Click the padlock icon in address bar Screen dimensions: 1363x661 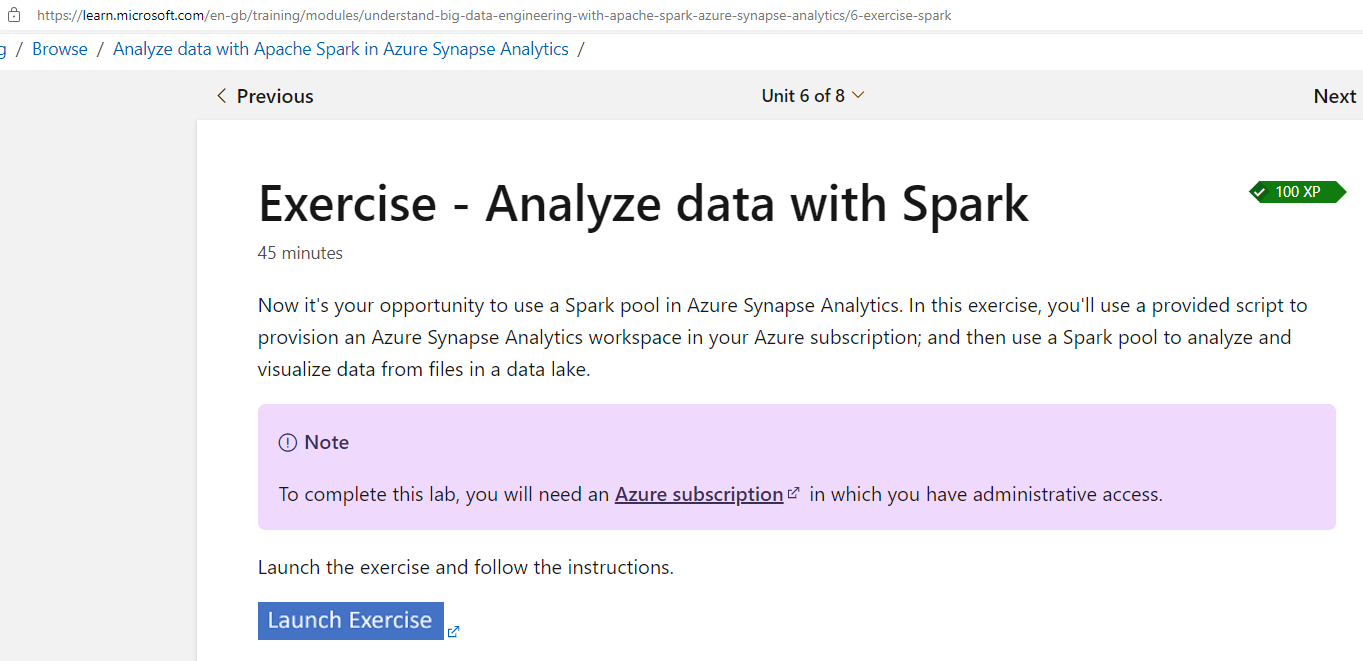pyautogui.click(x=14, y=15)
